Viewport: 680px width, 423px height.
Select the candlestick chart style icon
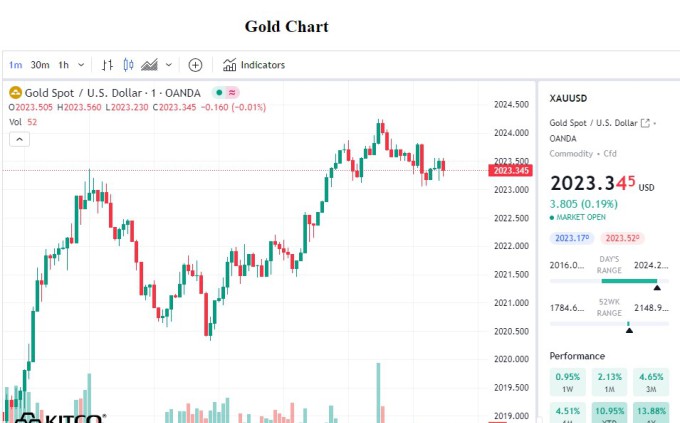pyautogui.click(x=128, y=65)
